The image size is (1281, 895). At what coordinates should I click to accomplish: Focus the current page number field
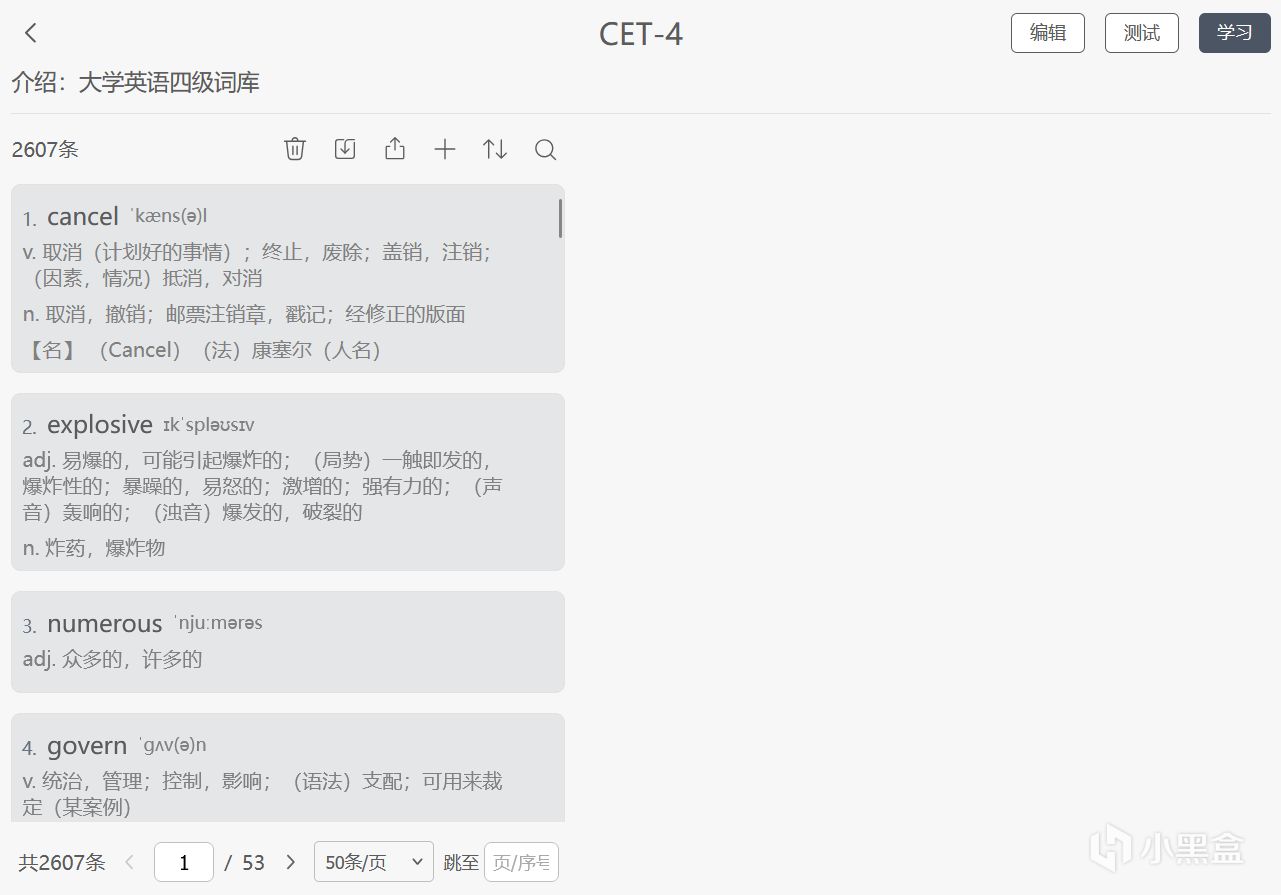pos(184,862)
